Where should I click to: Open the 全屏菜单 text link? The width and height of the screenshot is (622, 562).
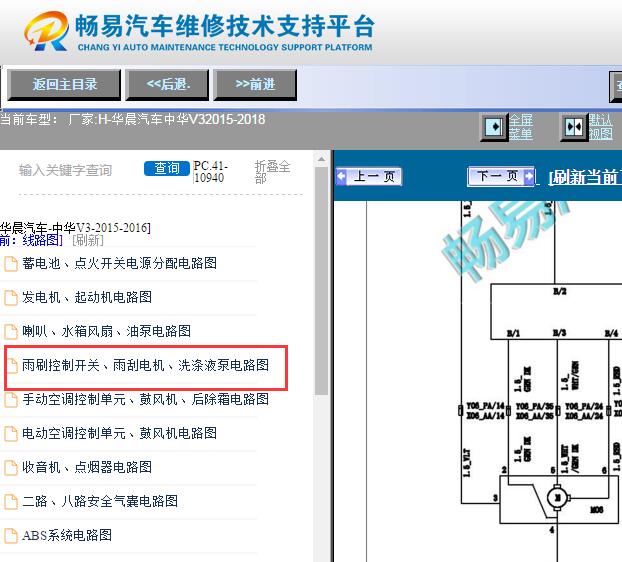click(521, 127)
